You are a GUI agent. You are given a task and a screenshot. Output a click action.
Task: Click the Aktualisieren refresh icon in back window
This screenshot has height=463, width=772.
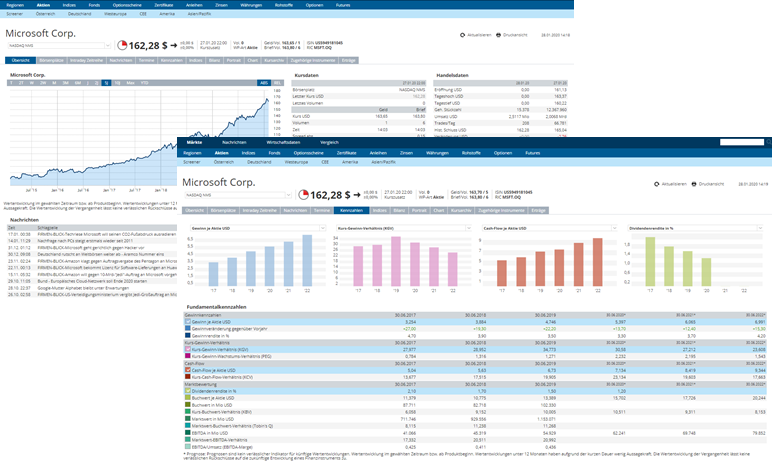pos(462,35)
